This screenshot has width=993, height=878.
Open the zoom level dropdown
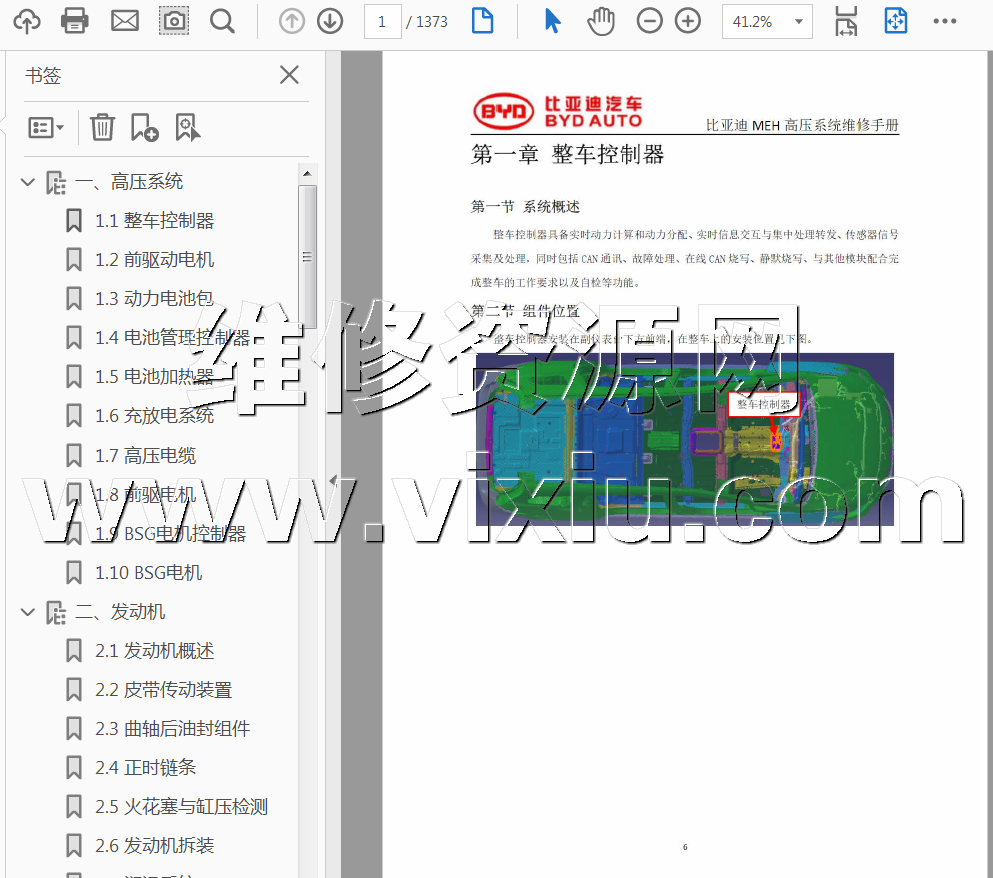tap(798, 21)
